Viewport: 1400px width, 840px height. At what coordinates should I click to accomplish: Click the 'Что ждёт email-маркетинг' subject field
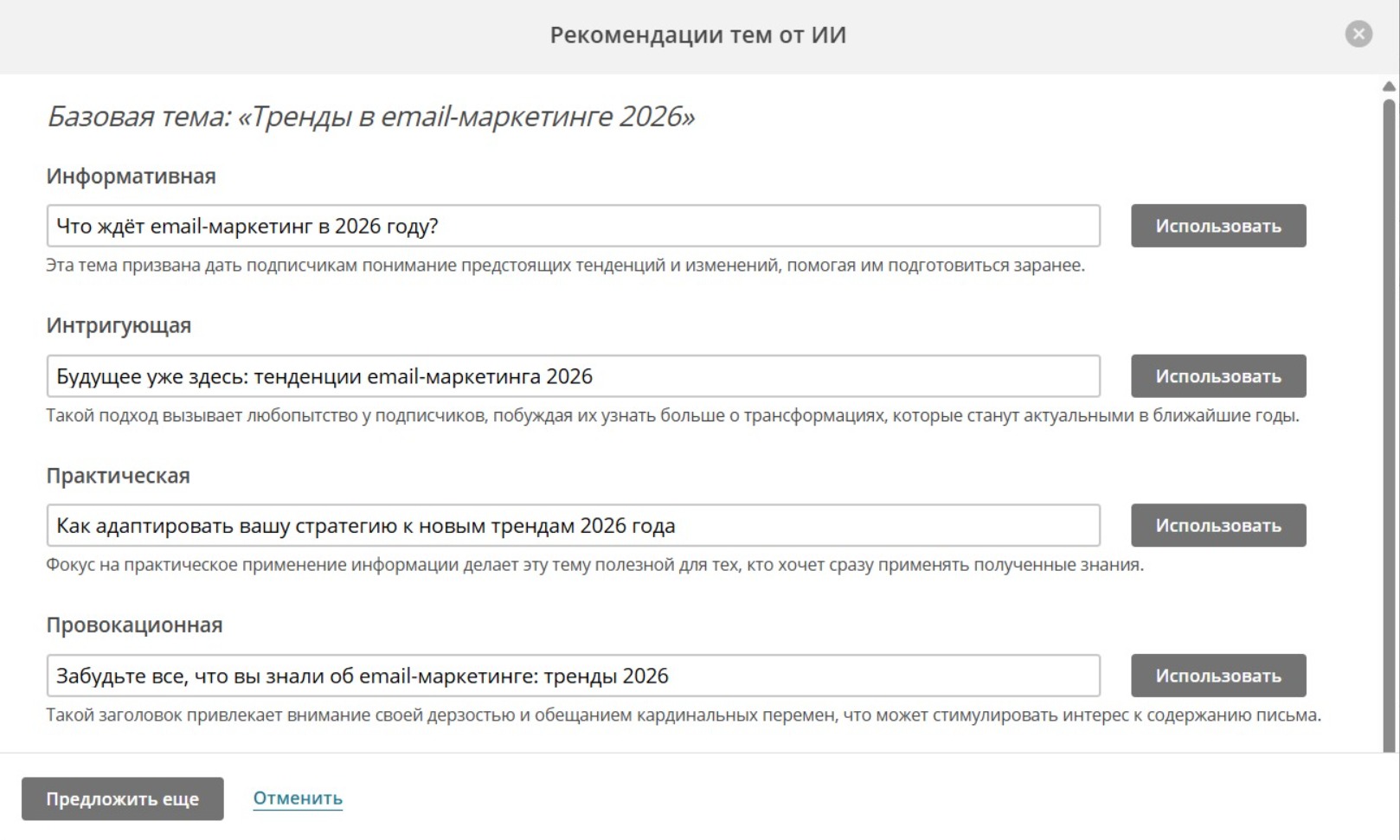click(573, 227)
